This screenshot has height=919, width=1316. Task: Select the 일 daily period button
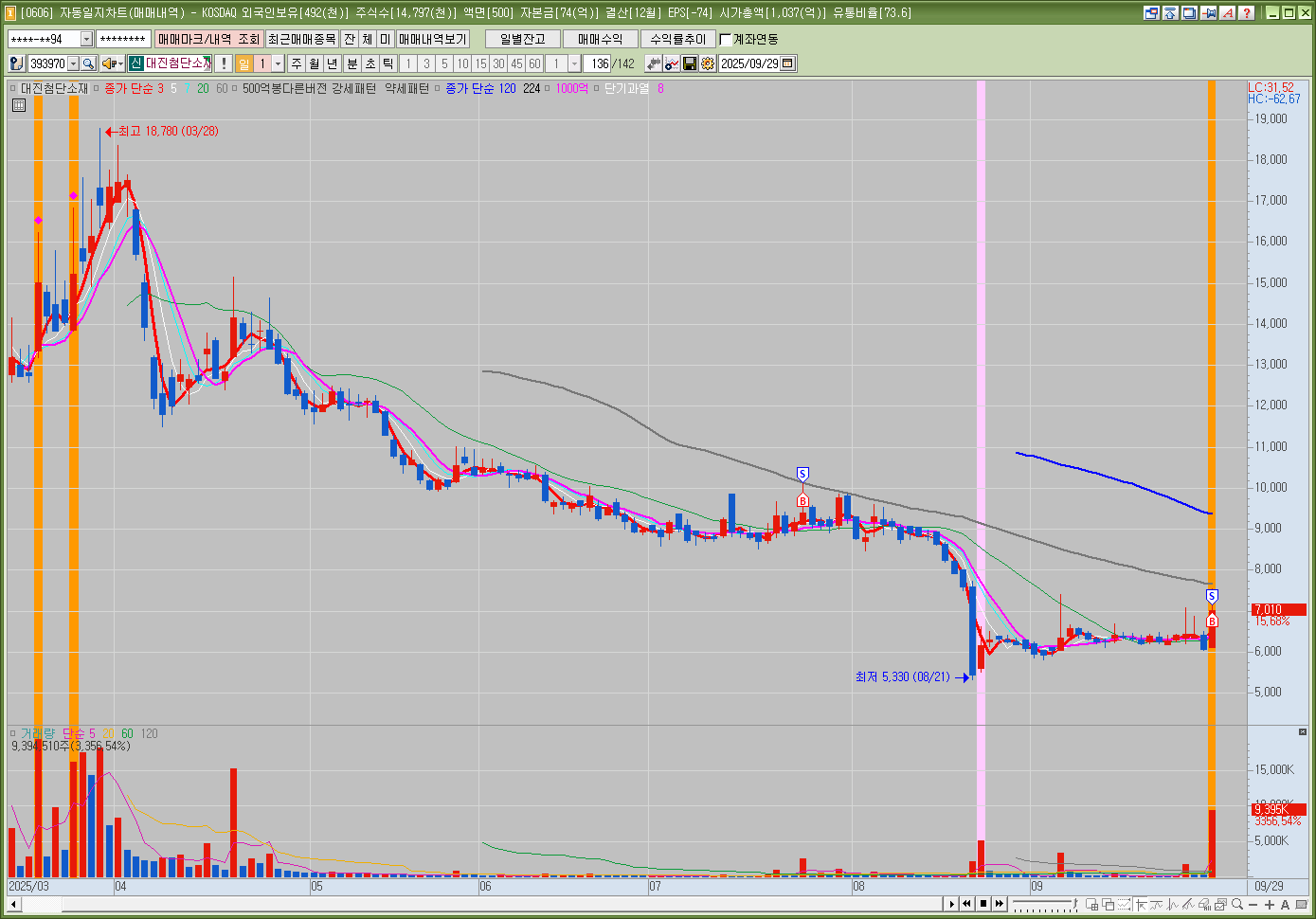point(244,63)
